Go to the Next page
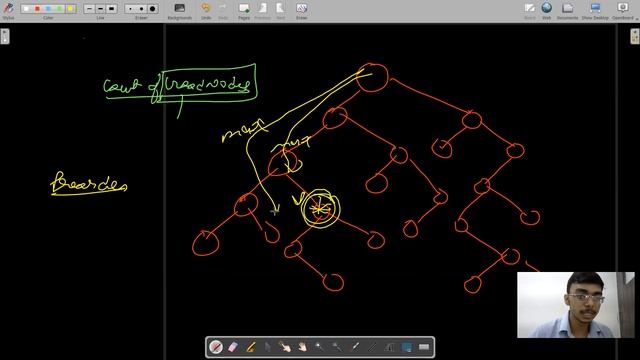This screenshot has width=640, height=360. coord(280,10)
